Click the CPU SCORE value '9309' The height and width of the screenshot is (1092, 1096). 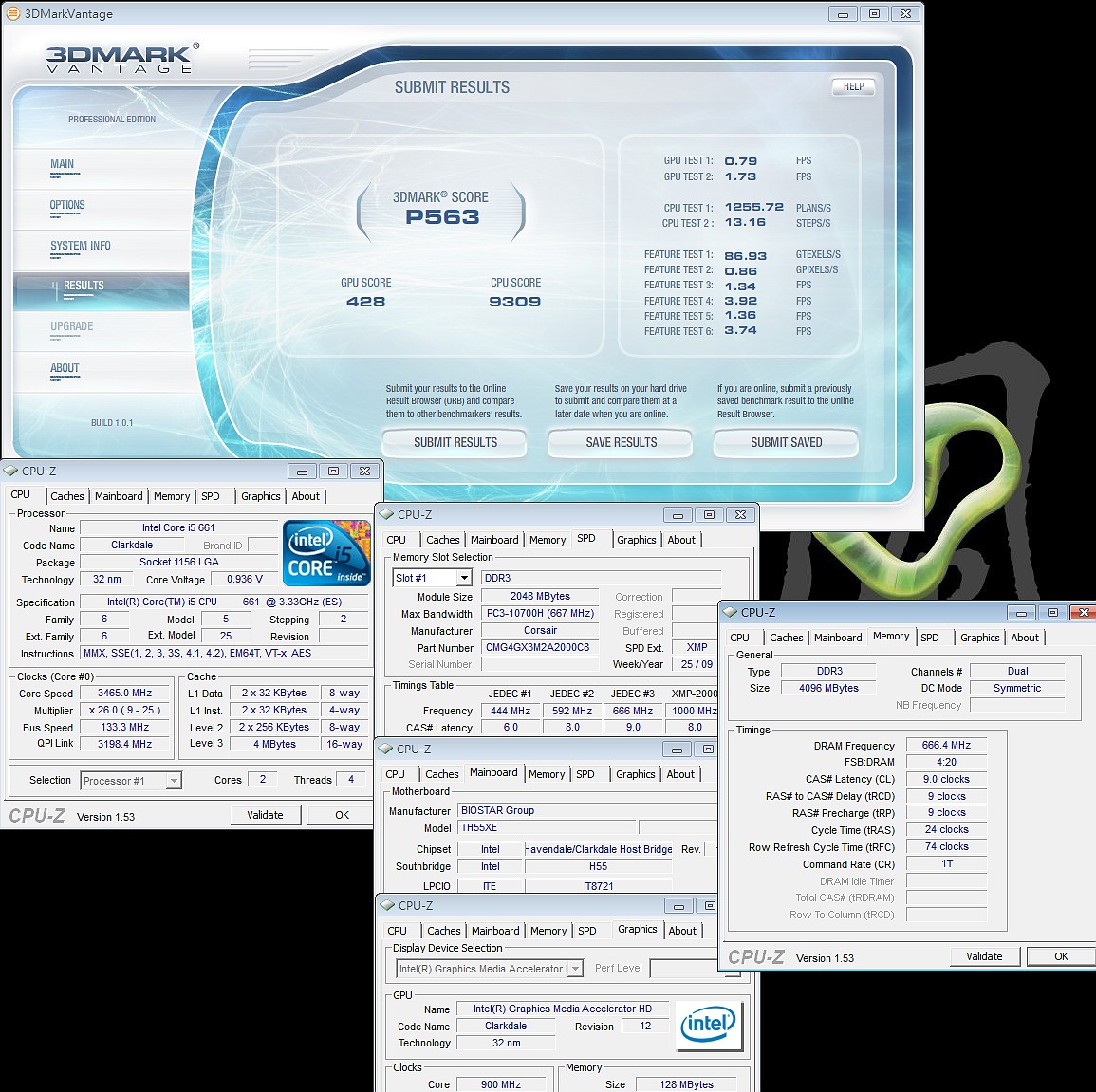515,301
